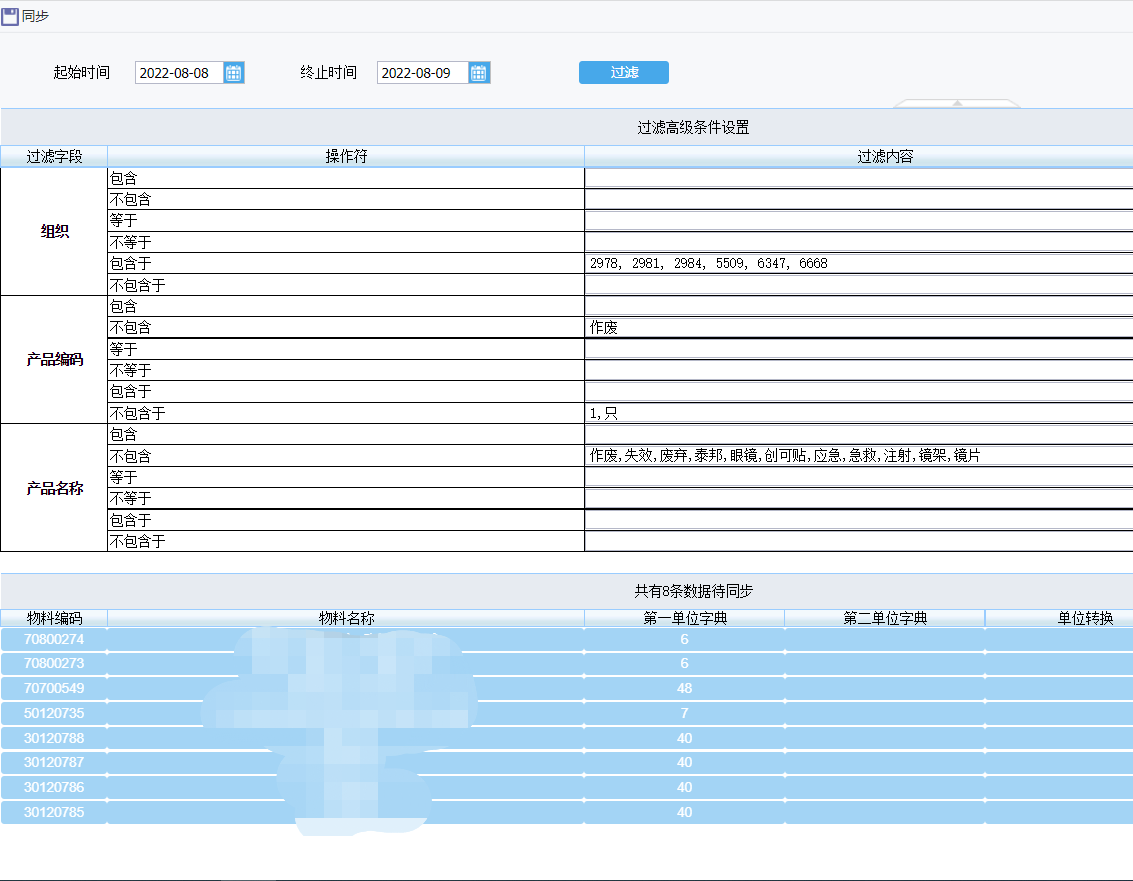Viewport: 1133px width, 881px height.
Task: Edit the 组织 包含于 list 2978, 2981
Action: click(859, 263)
